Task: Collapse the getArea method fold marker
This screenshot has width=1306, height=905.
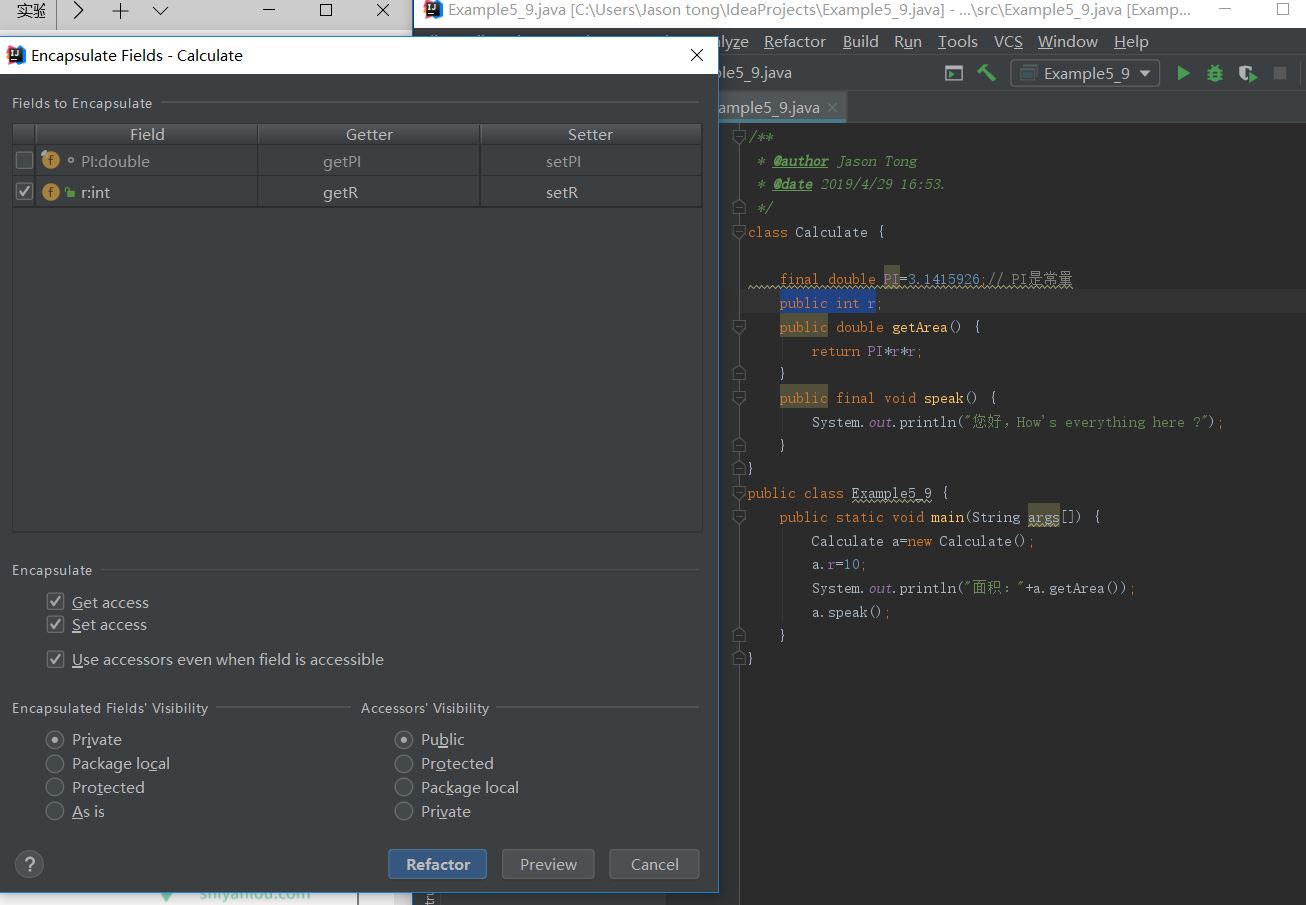Action: [x=739, y=327]
